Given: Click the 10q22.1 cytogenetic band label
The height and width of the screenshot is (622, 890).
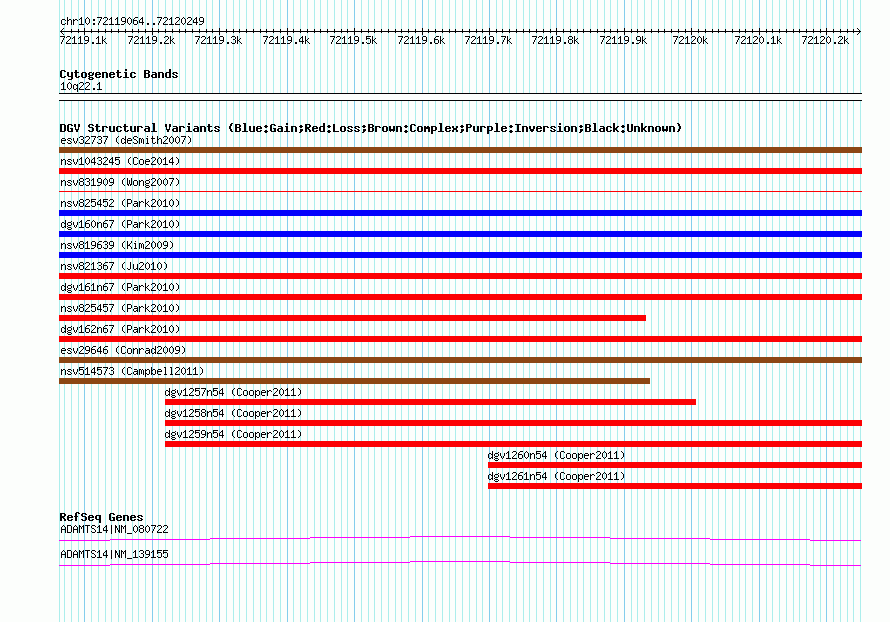Looking at the screenshot, I should point(81,86).
